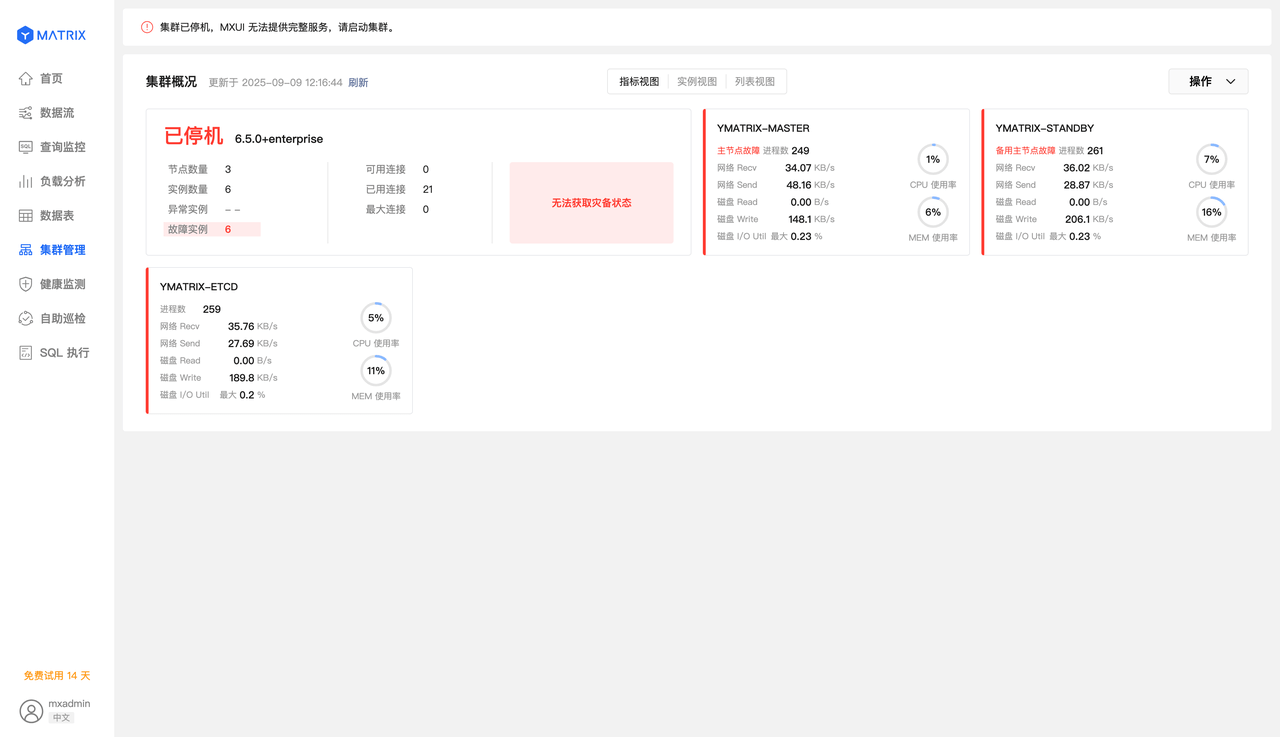Screen dimensions: 1280x737
Task: Switch to 实例视图 tab
Action: click(x=697, y=81)
